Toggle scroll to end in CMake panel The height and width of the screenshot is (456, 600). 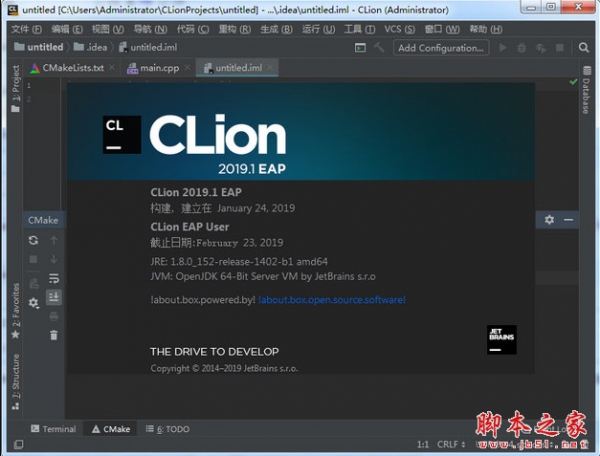pos(54,297)
